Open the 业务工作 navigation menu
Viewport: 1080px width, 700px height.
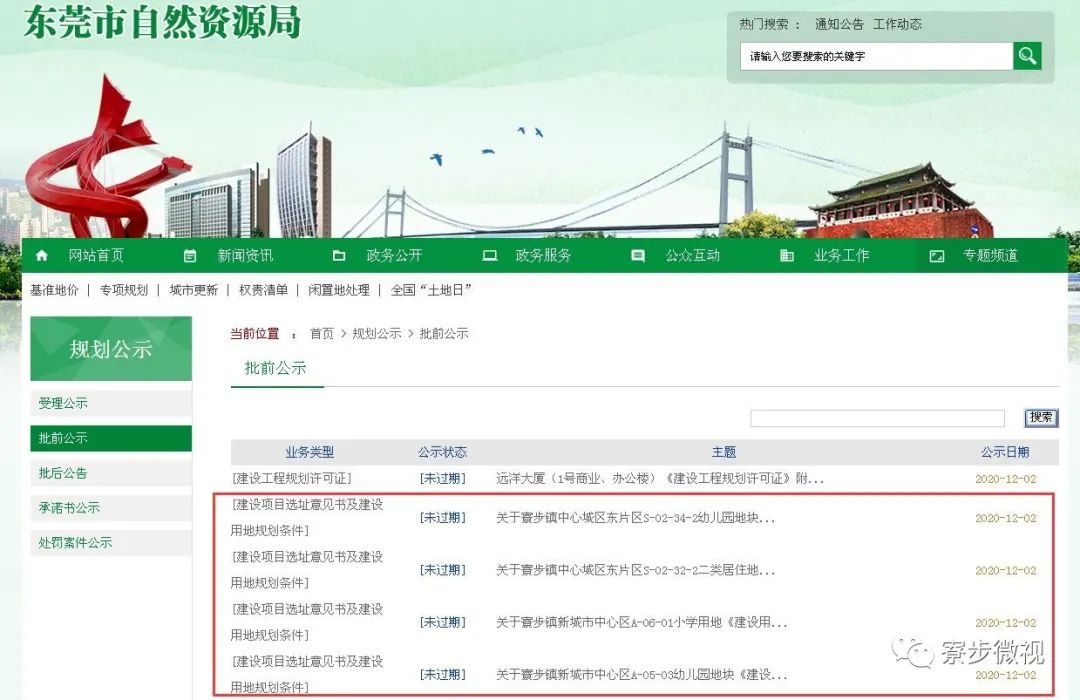[x=841, y=256]
